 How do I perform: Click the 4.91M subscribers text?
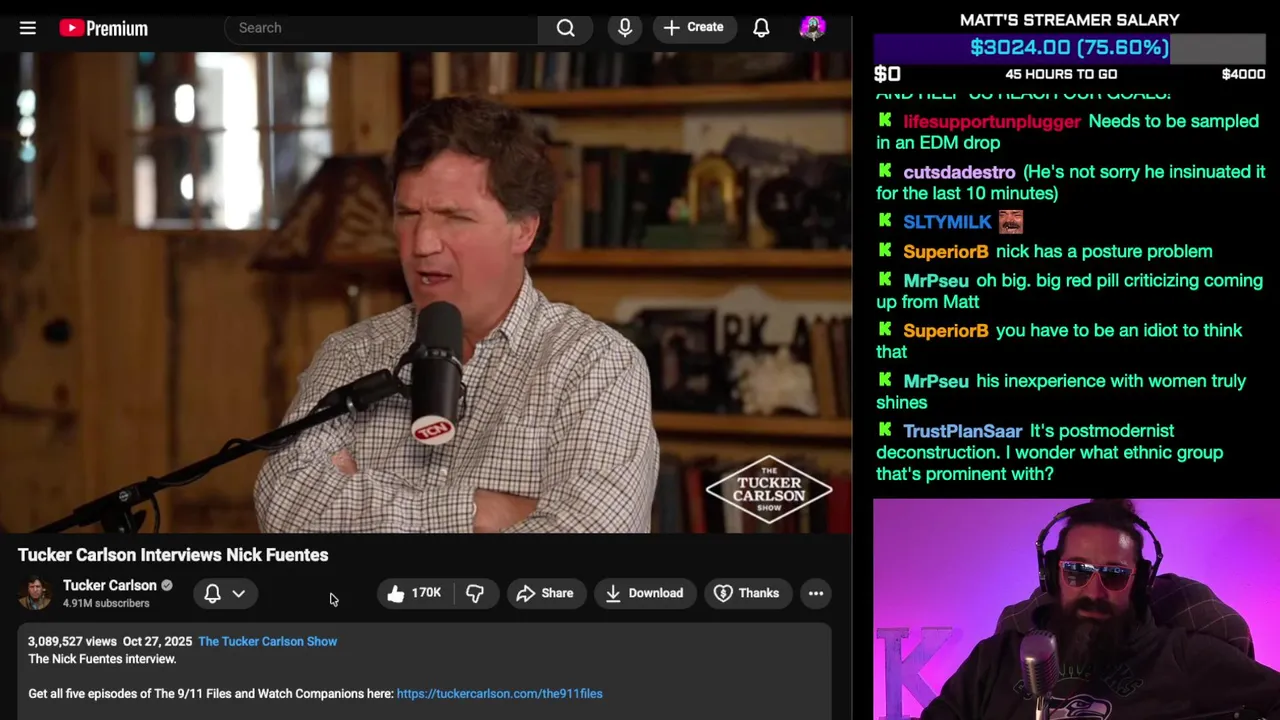(x=106, y=603)
